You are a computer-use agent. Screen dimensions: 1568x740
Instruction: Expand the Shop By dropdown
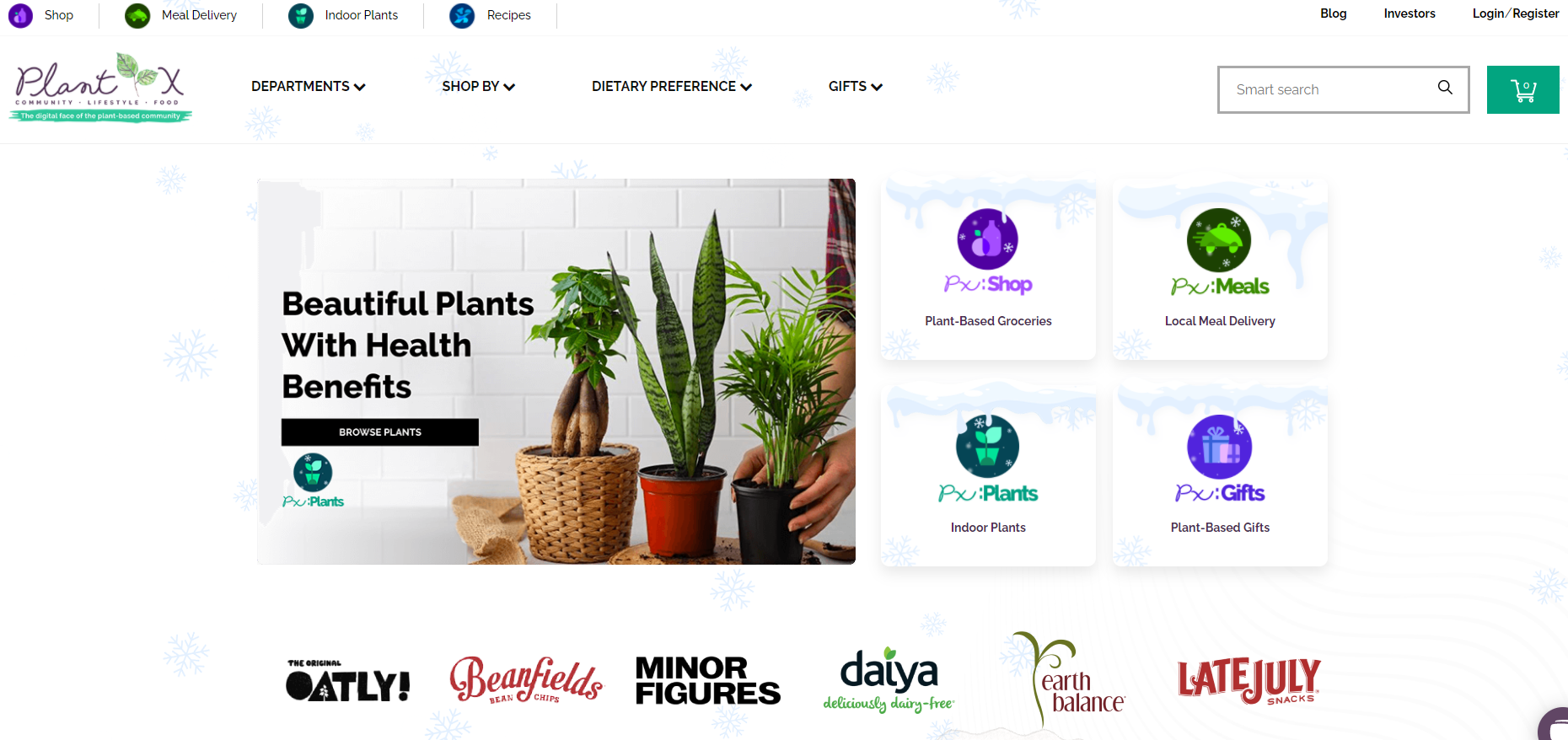coord(478,86)
